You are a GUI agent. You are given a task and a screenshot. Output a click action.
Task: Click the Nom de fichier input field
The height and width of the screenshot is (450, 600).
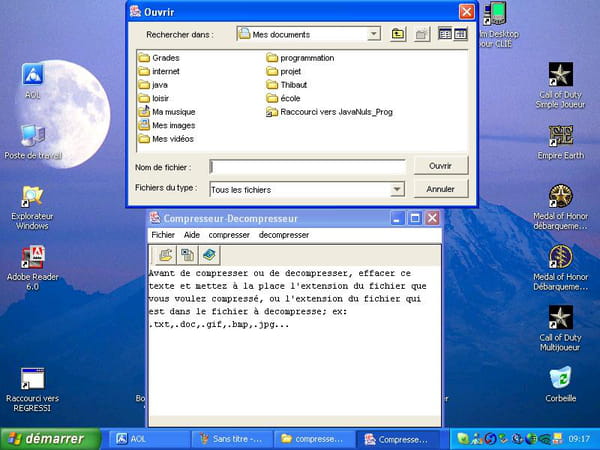pos(308,167)
